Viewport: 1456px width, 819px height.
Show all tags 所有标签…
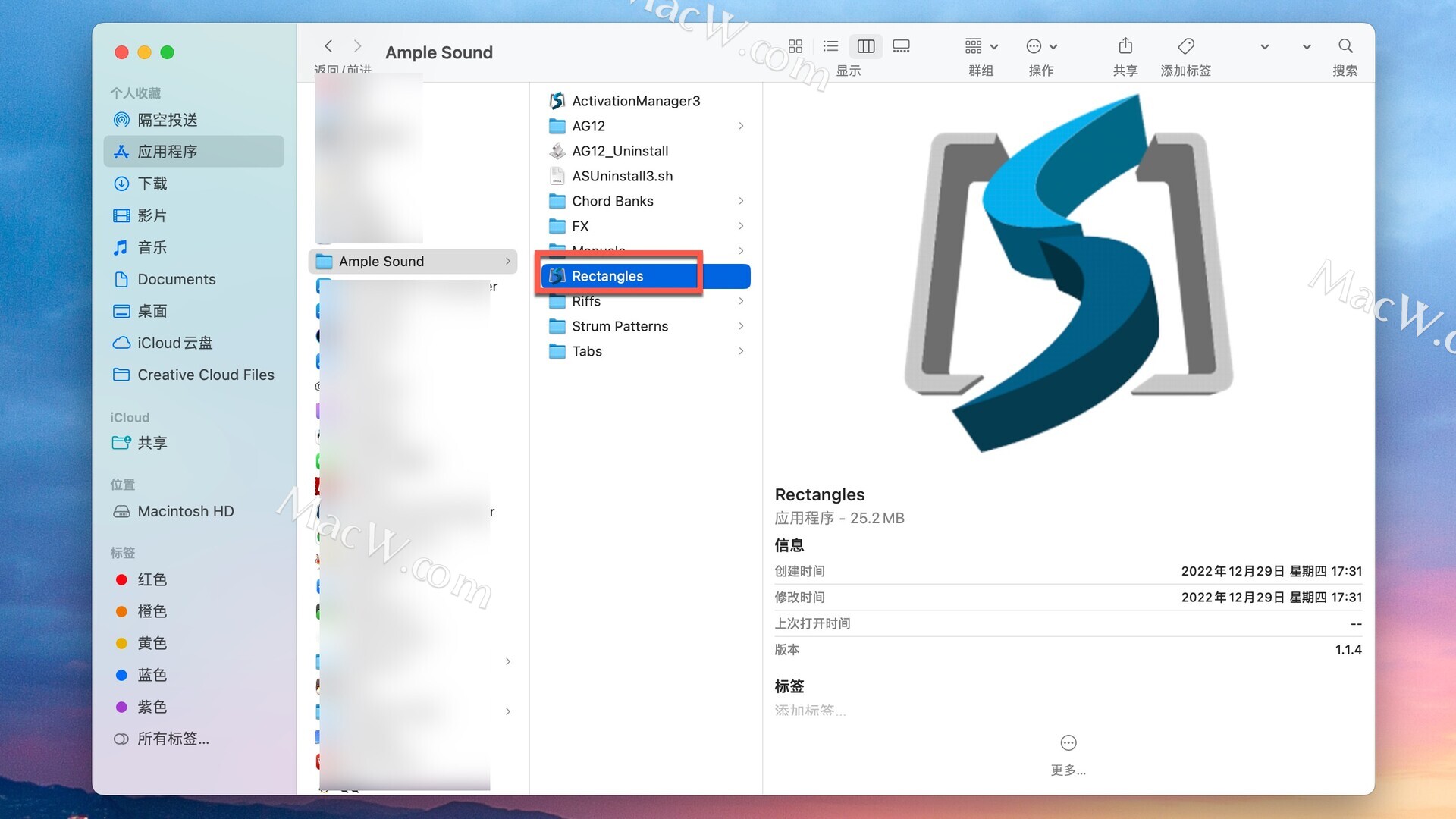(x=193, y=739)
